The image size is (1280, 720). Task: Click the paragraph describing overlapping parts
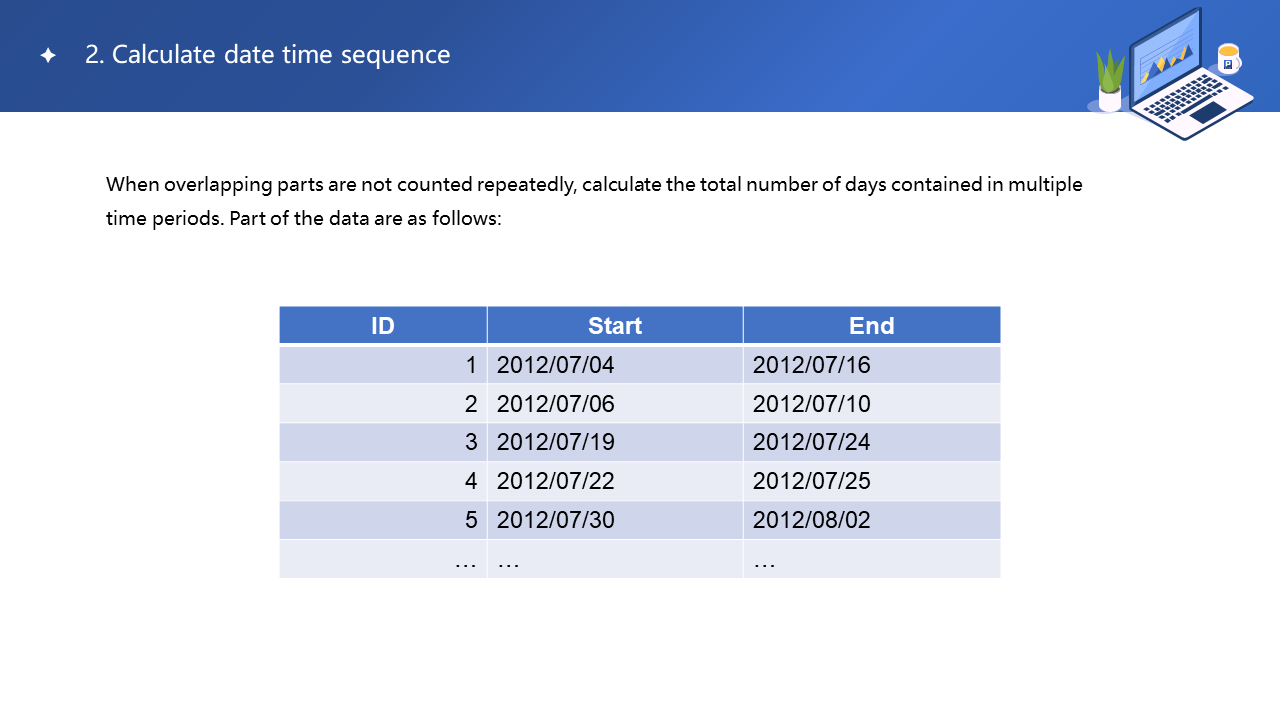594,201
